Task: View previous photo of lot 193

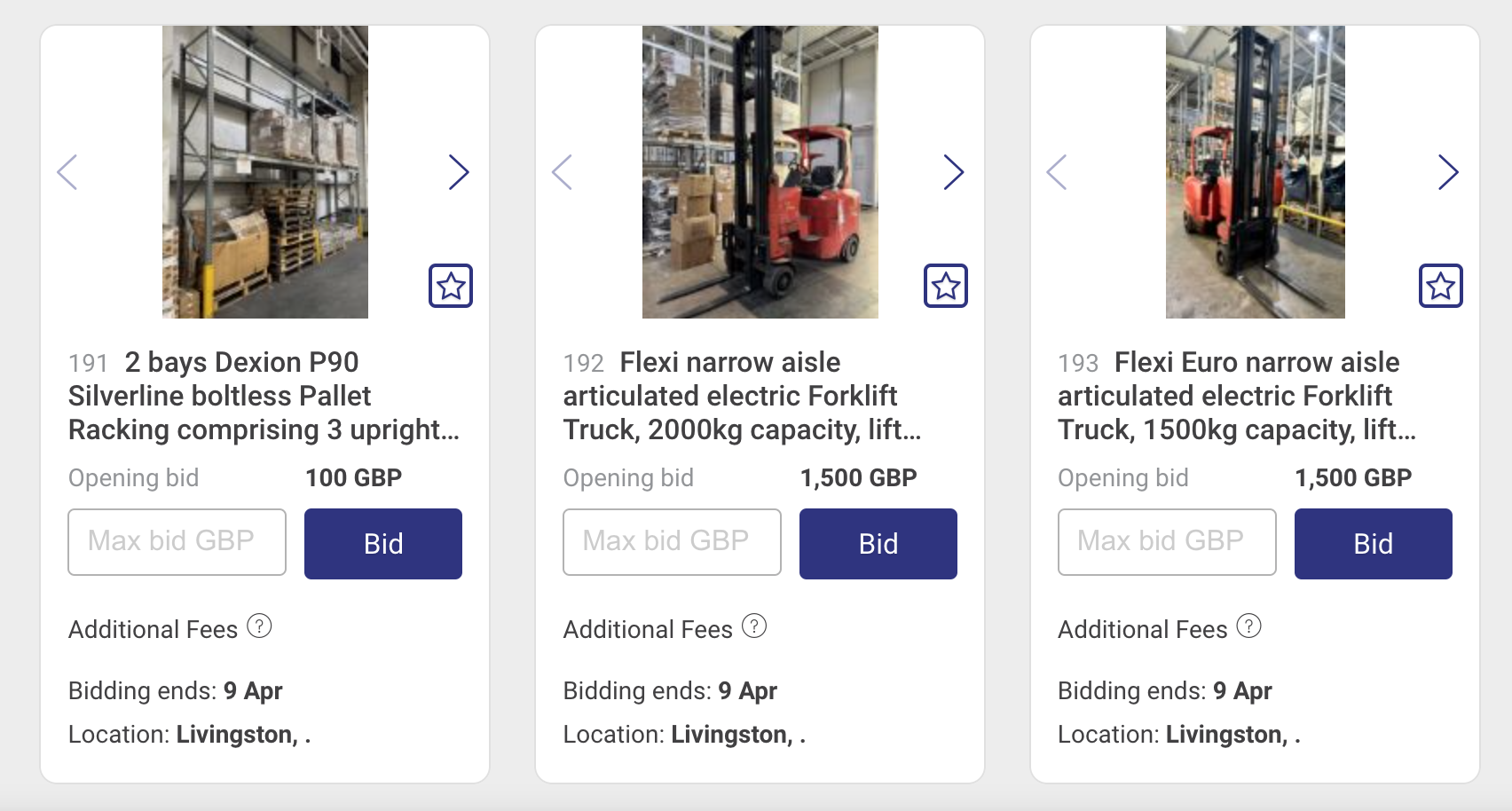Action: click(1057, 172)
